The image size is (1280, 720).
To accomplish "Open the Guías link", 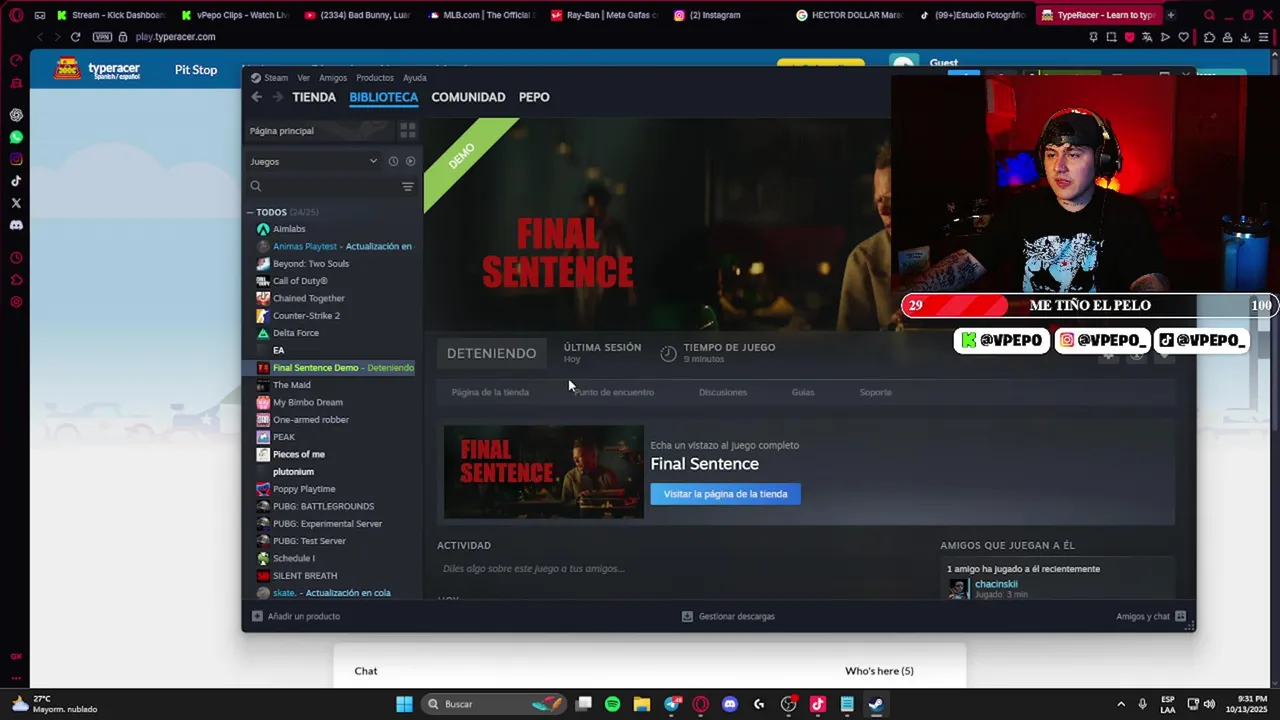I will click(x=803, y=392).
